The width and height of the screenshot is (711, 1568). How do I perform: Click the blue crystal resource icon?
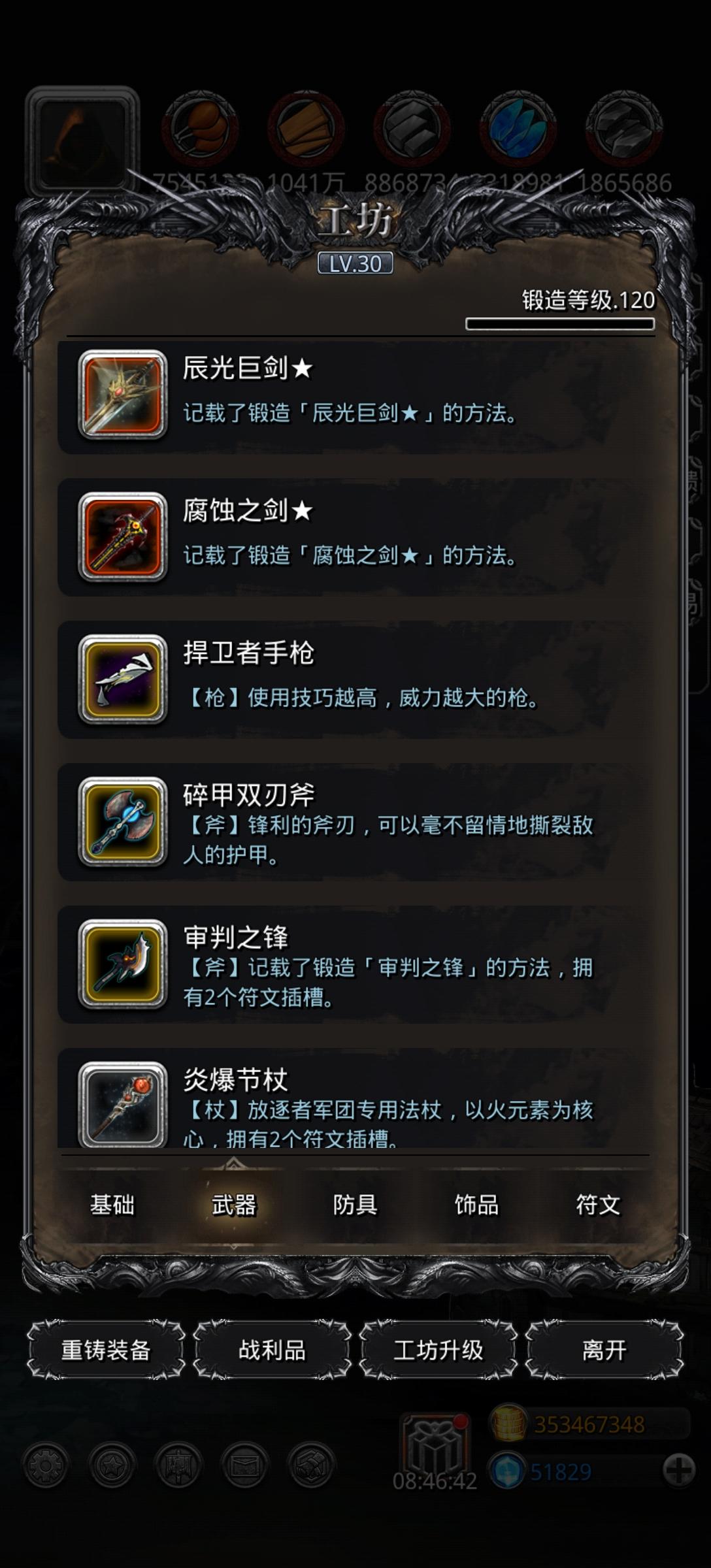click(518, 128)
